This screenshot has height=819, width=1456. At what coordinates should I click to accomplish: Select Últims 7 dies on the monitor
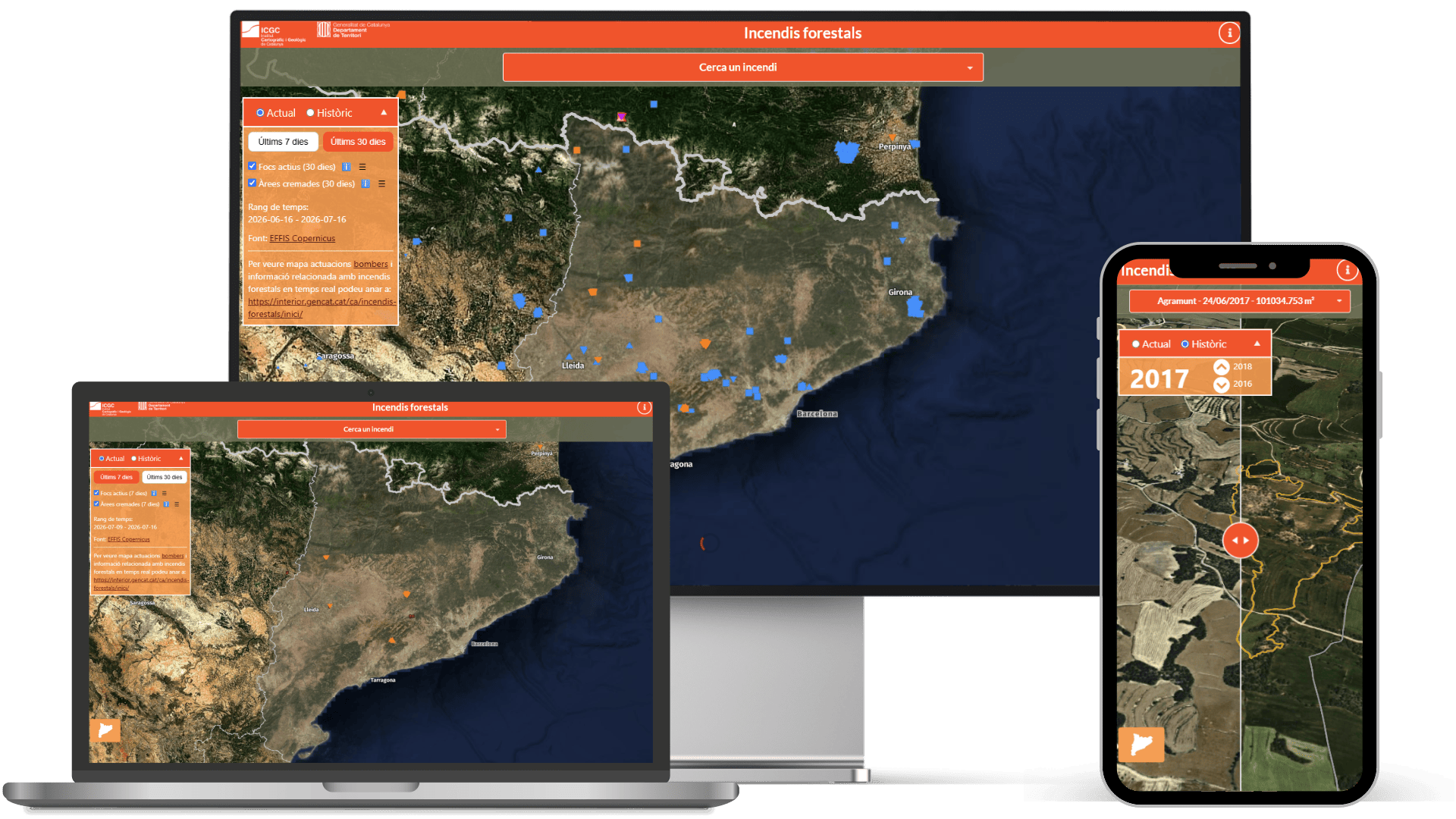pos(283,142)
